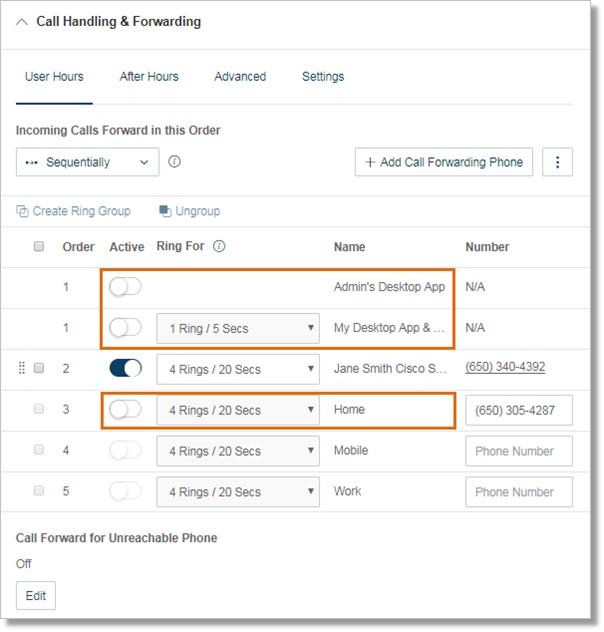Viewport: 604px width, 632px height.
Task: Click Home number field (650) 305-4287
Action: coord(519,410)
